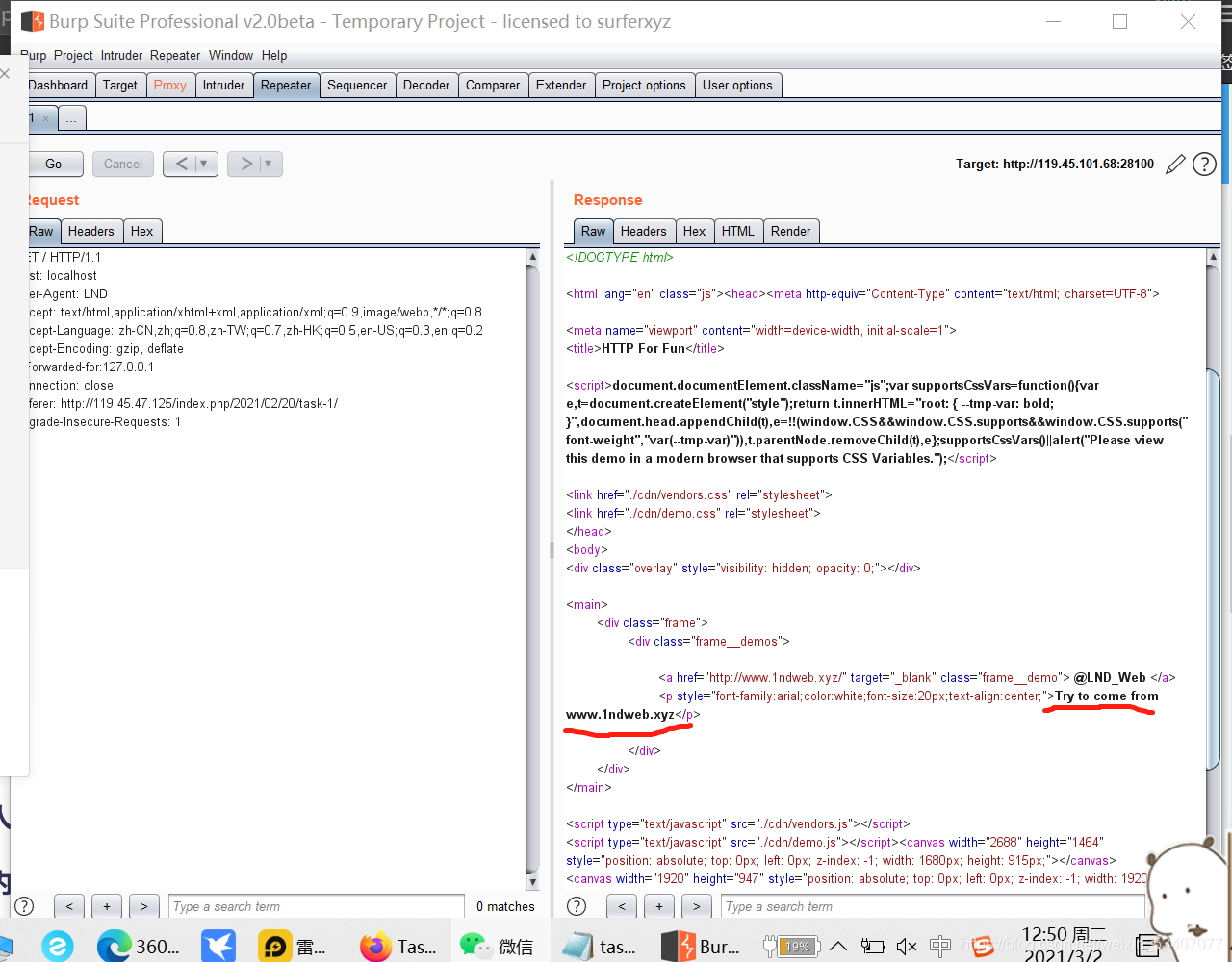Show hidden system tray icons chevron
The height and width of the screenshot is (962, 1232).
(x=838, y=947)
